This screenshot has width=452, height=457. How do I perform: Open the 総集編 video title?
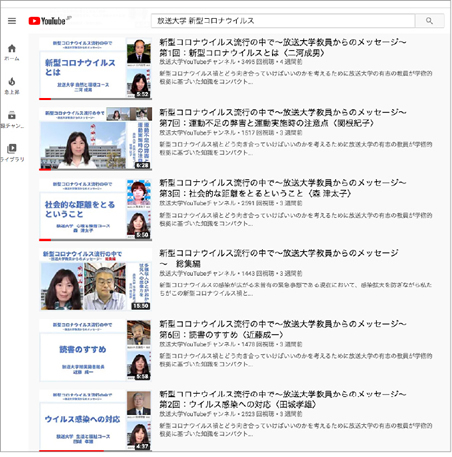pyautogui.click(x=279, y=258)
